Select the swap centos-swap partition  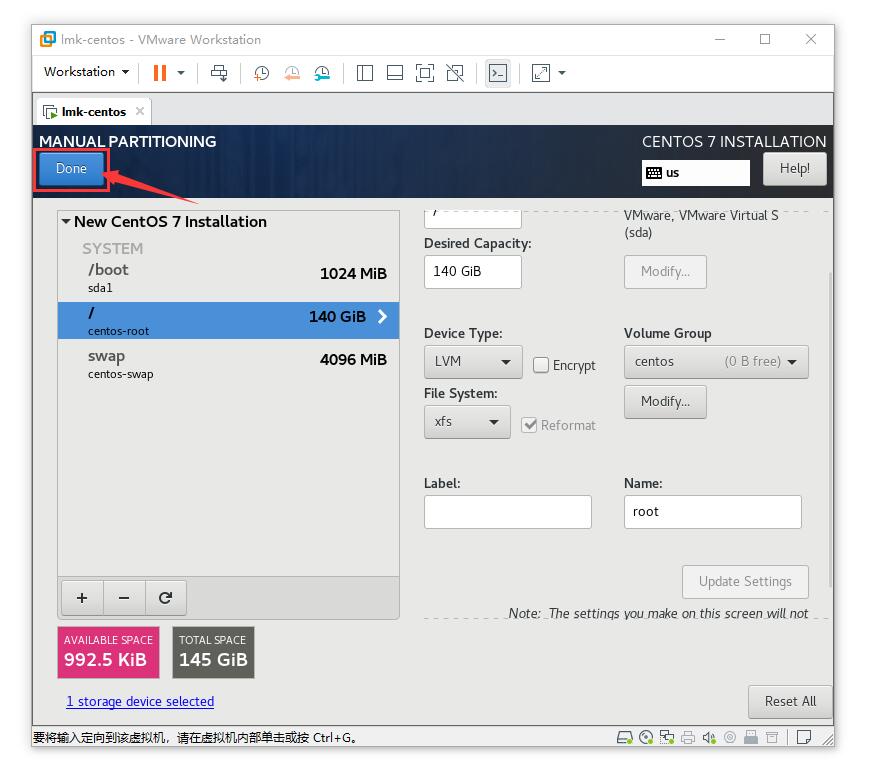click(228, 364)
